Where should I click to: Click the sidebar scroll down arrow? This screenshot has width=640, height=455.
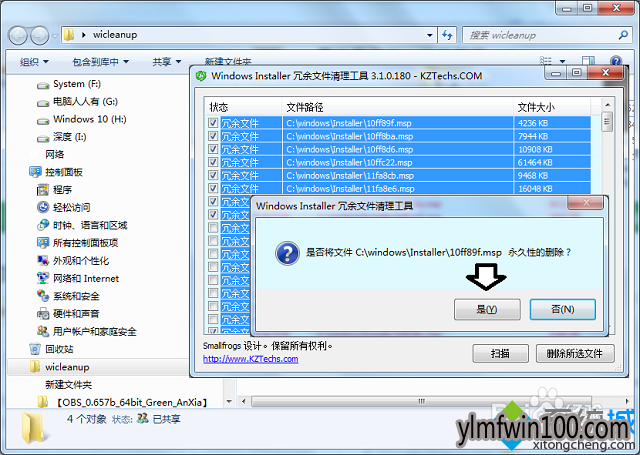(x=229, y=402)
